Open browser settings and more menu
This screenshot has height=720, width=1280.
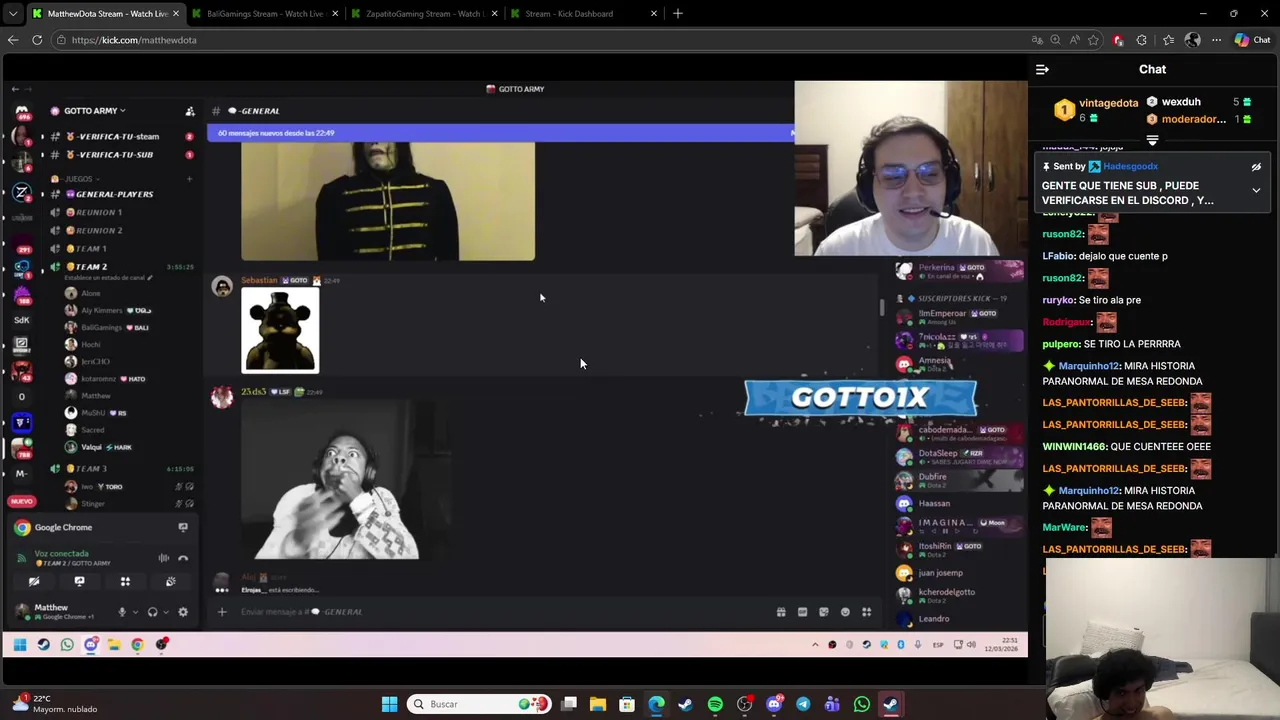pyautogui.click(x=1216, y=40)
